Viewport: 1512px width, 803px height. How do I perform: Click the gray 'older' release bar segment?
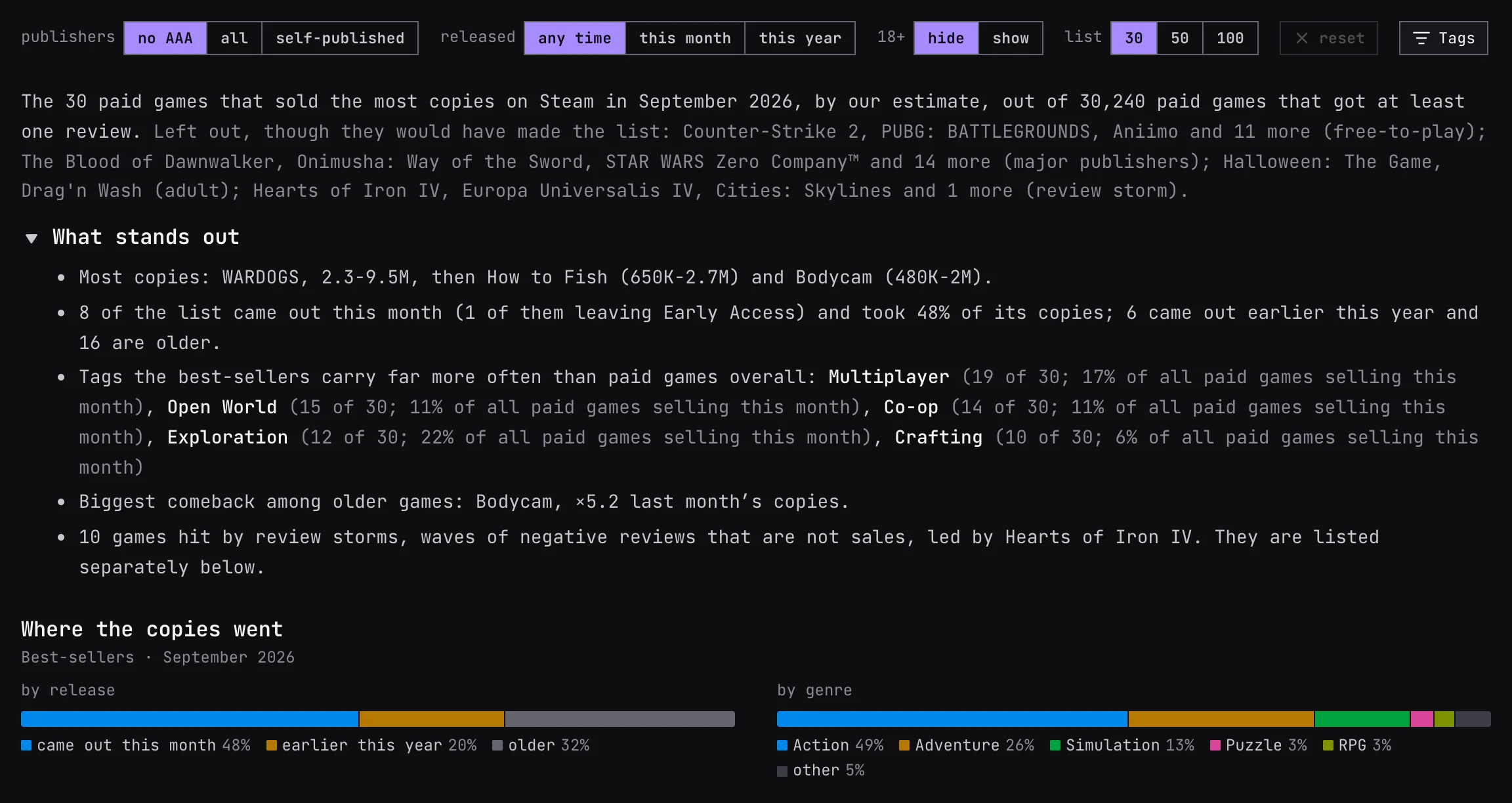[x=620, y=719]
